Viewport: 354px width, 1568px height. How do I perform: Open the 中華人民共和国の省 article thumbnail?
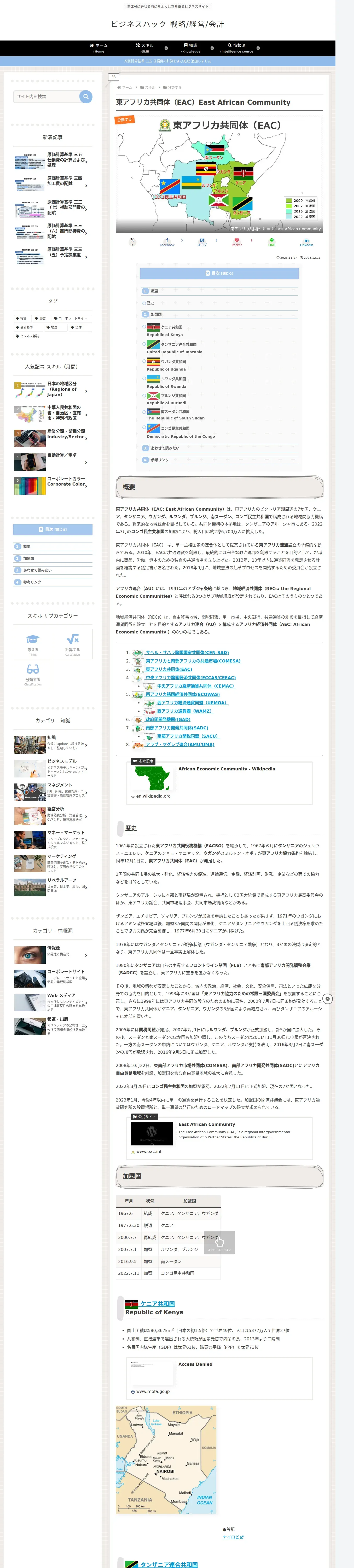[x=30, y=414]
